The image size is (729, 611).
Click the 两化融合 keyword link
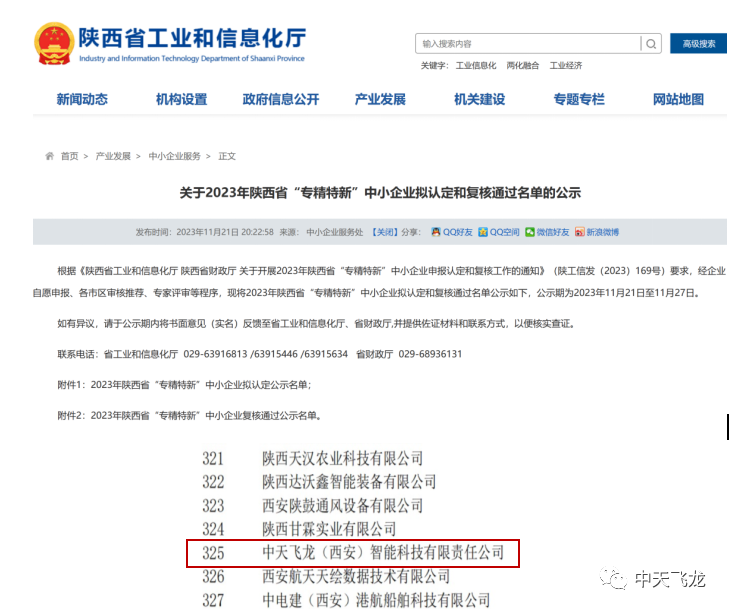click(523, 66)
